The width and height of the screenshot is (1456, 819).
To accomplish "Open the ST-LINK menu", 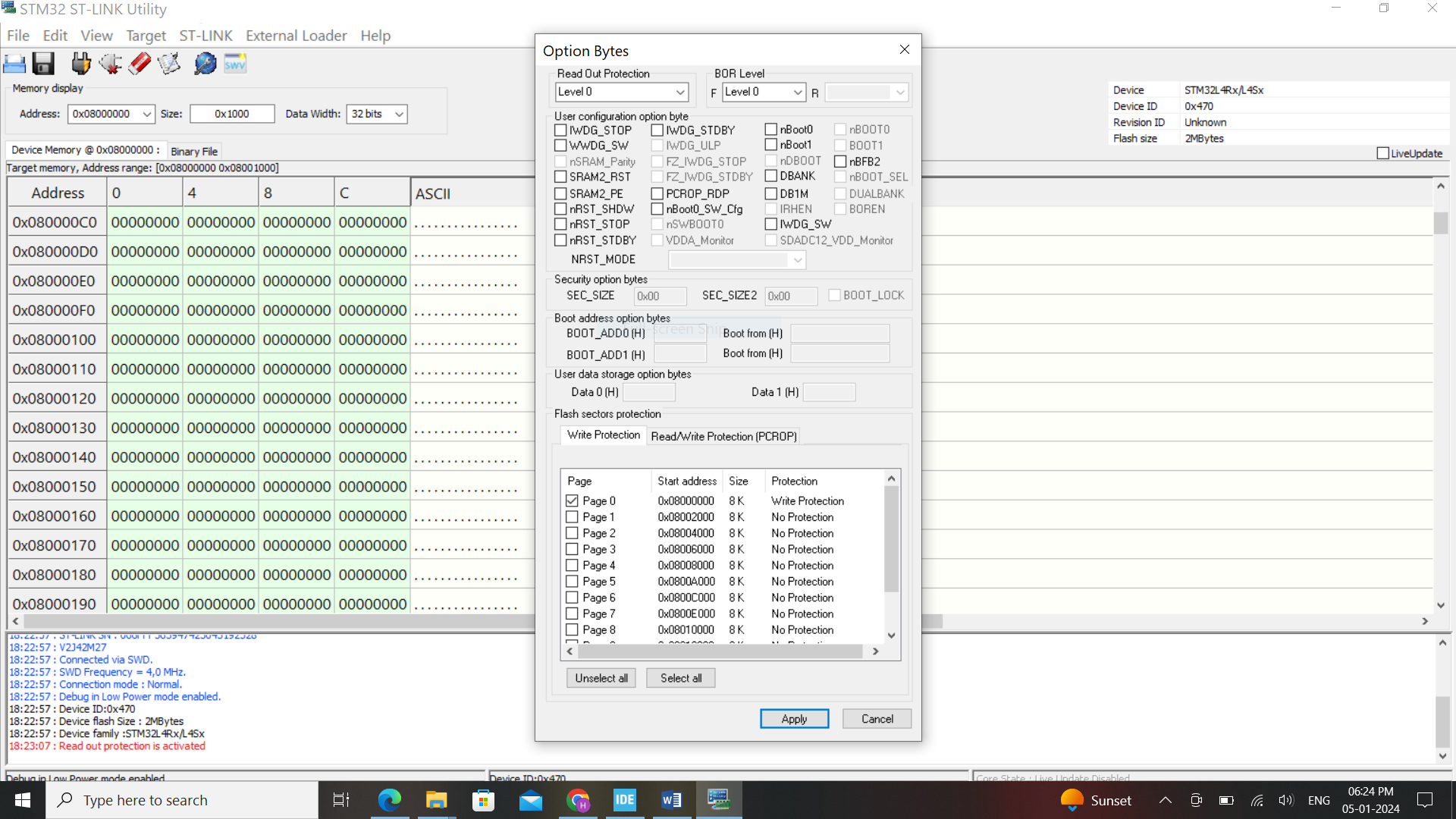I will click(x=206, y=35).
